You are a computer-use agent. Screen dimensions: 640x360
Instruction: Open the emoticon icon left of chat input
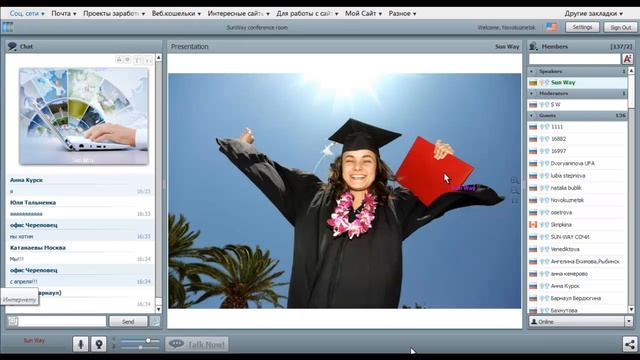[13, 321]
